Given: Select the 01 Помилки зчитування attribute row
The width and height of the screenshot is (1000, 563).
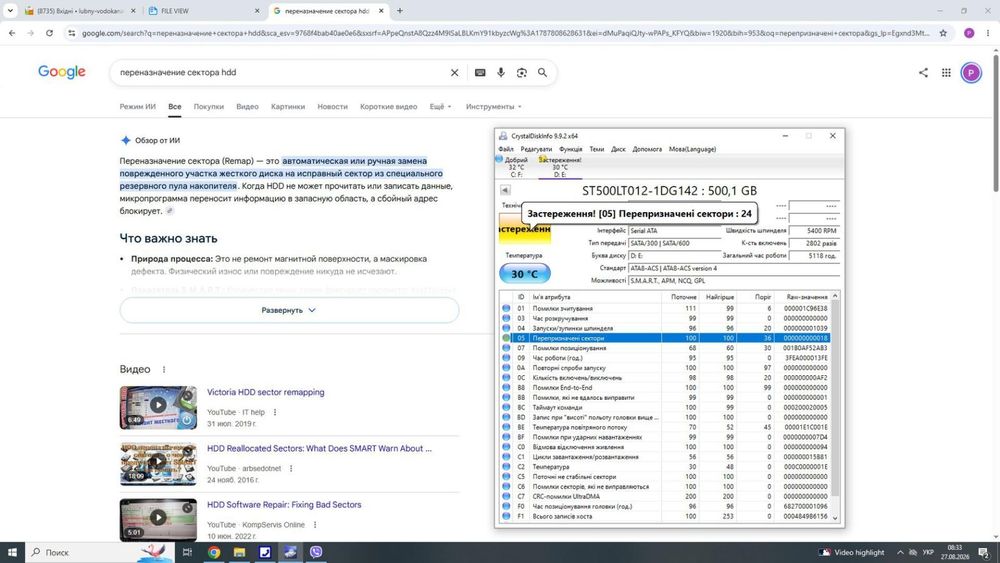Looking at the screenshot, I should tap(665, 308).
